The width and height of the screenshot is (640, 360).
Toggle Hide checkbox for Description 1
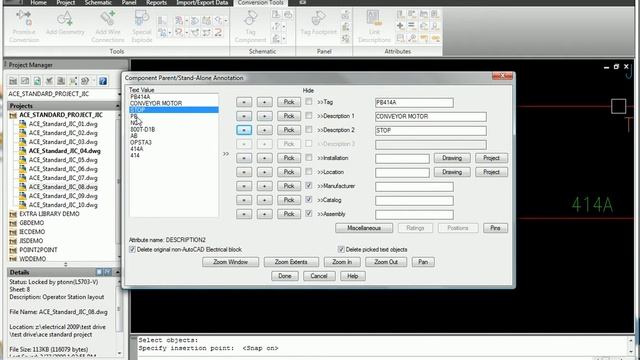[x=309, y=116]
